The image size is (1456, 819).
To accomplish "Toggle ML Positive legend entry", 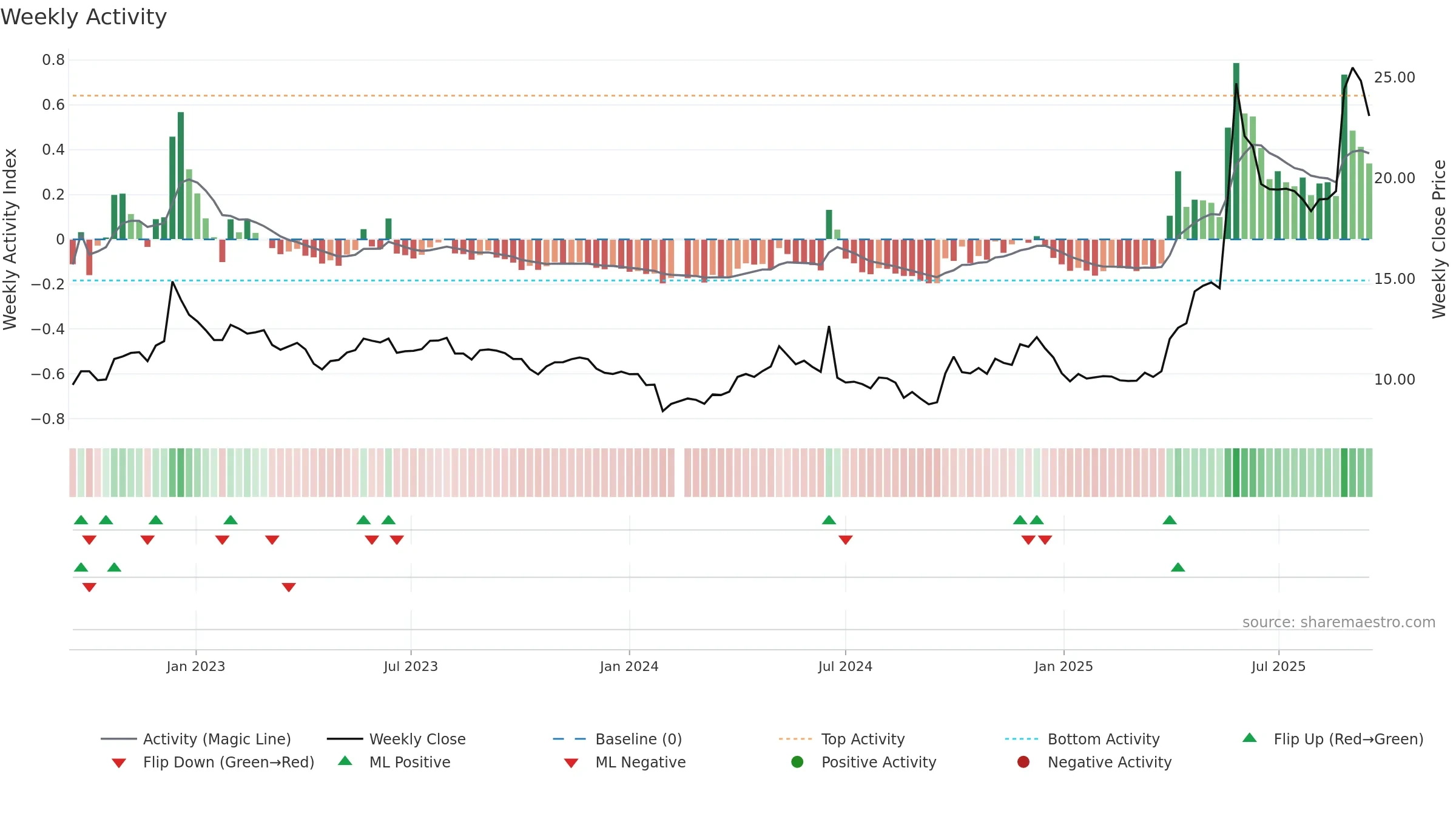I will pyautogui.click(x=394, y=762).
